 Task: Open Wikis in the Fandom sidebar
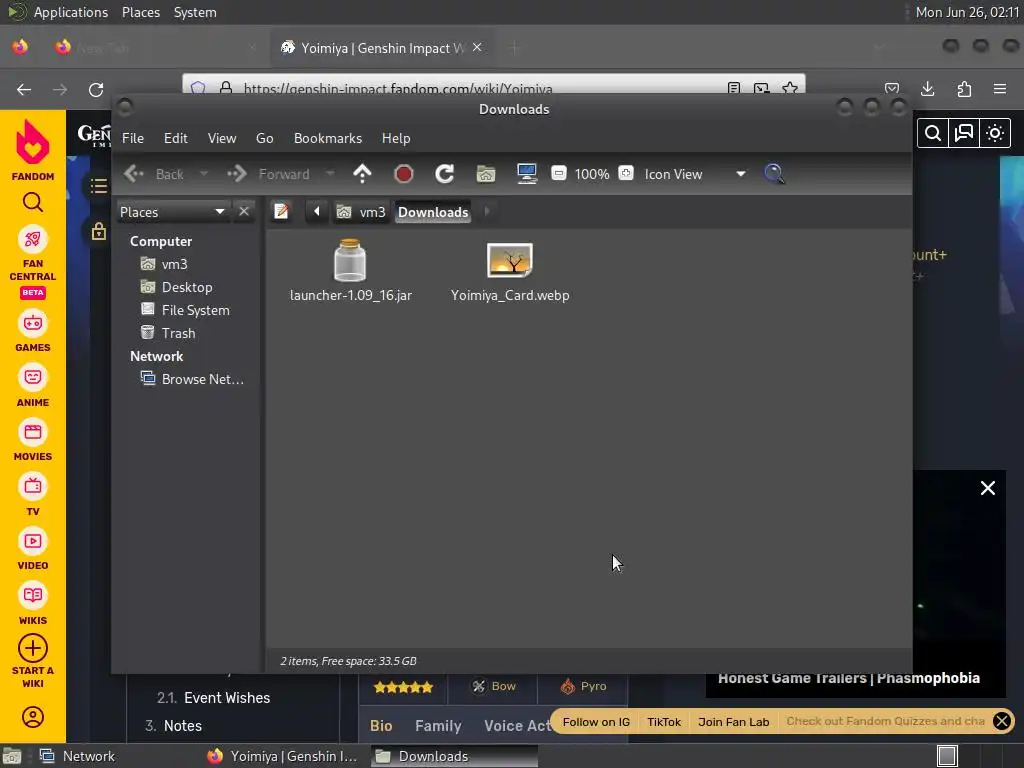tap(33, 605)
